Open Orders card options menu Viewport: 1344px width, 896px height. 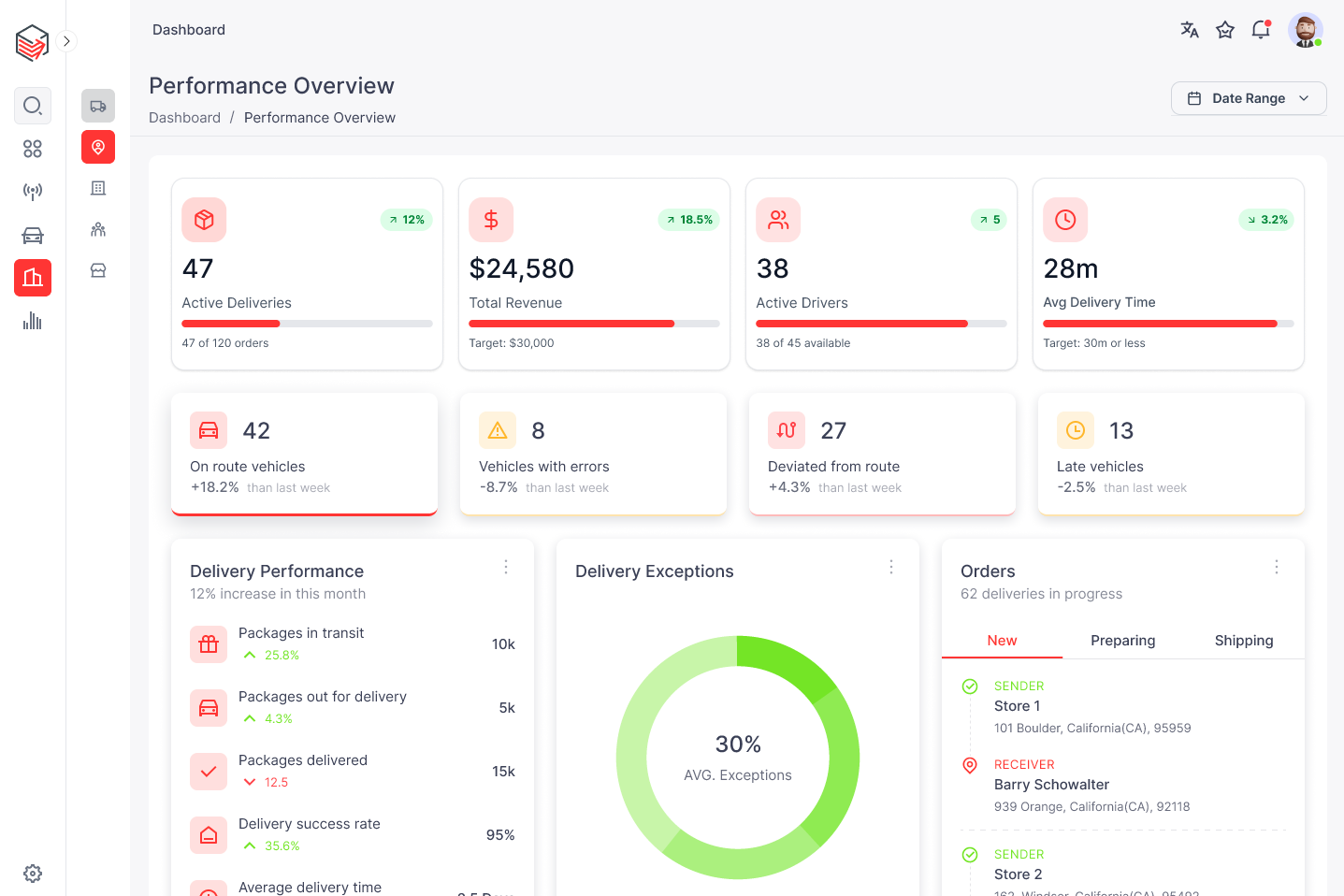pos(1277,567)
